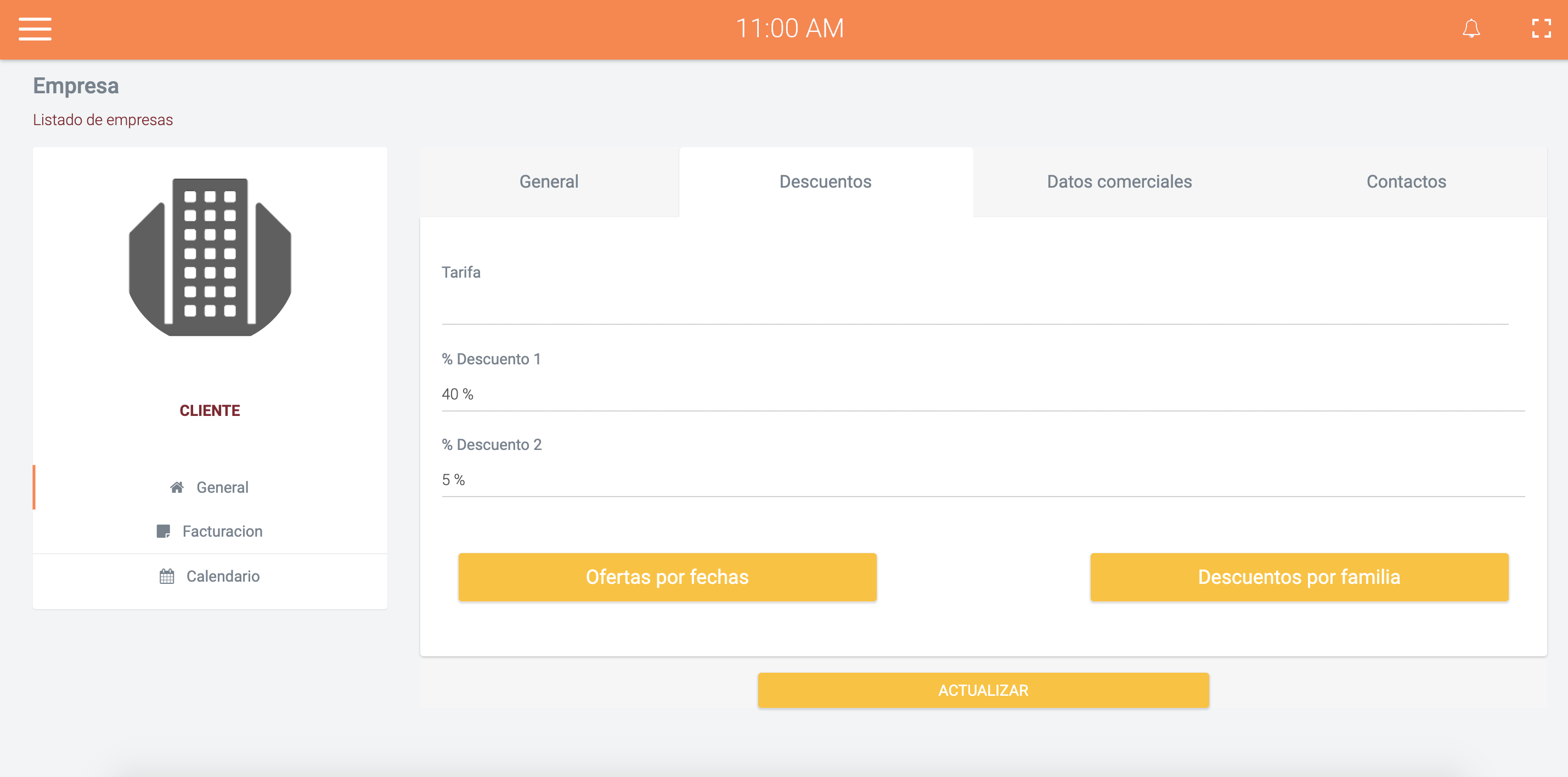Click the company building avatar
The height and width of the screenshot is (777, 1568).
(x=210, y=257)
